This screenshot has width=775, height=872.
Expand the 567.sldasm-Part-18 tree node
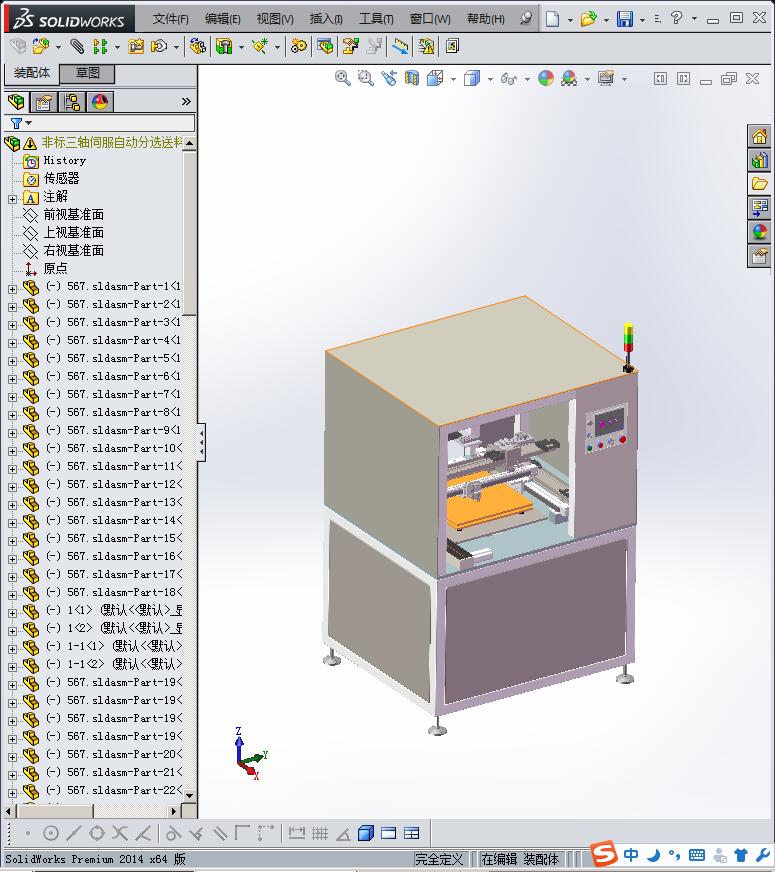(x=12, y=595)
